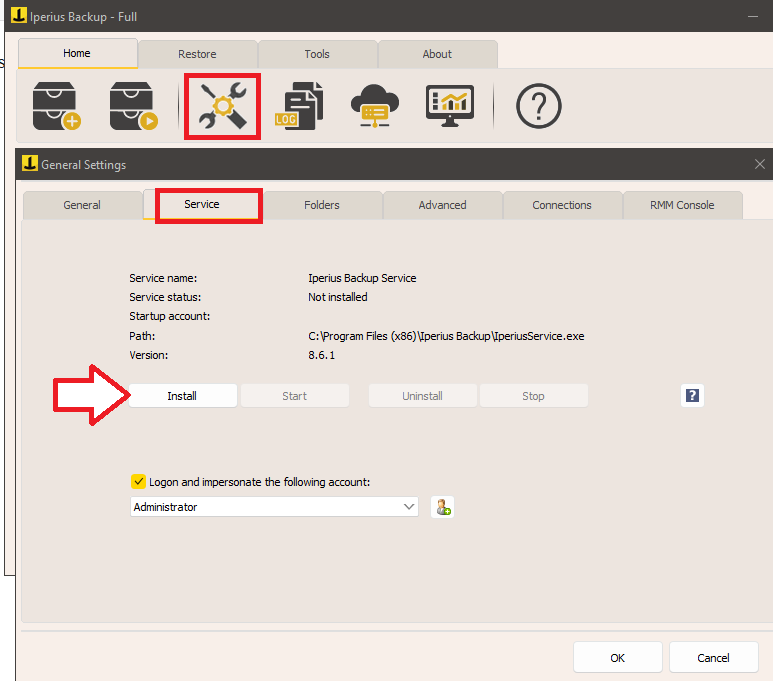Click the General Settings title logo
Viewport: 773px width, 681px height.
pos(30,163)
